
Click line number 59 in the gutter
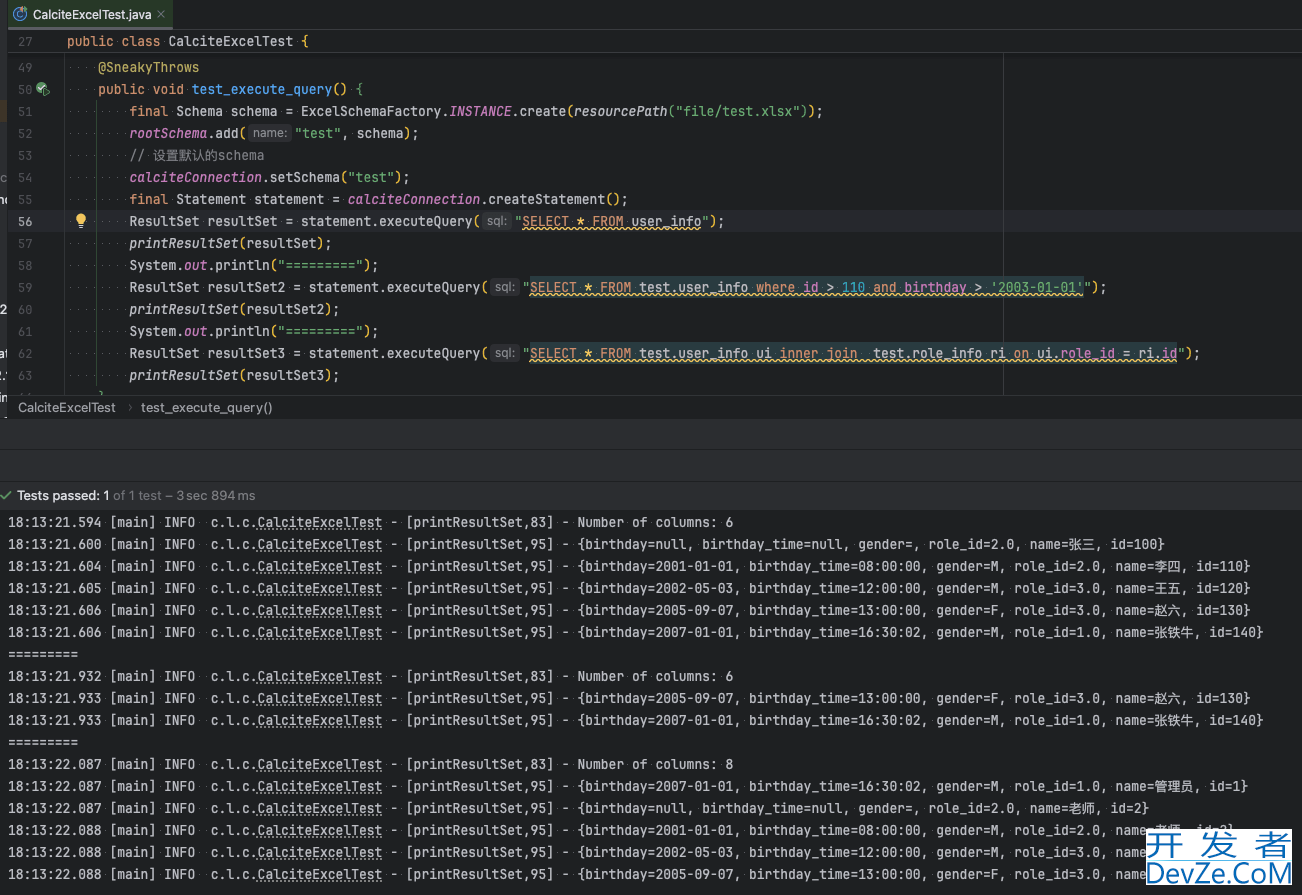(x=25, y=287)
